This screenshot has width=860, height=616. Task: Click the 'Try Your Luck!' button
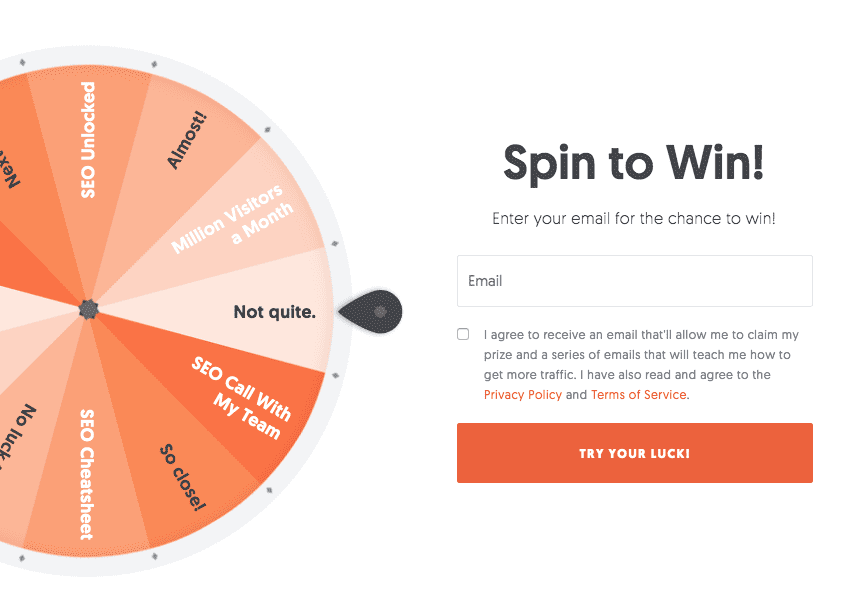[x=635, y=453]
